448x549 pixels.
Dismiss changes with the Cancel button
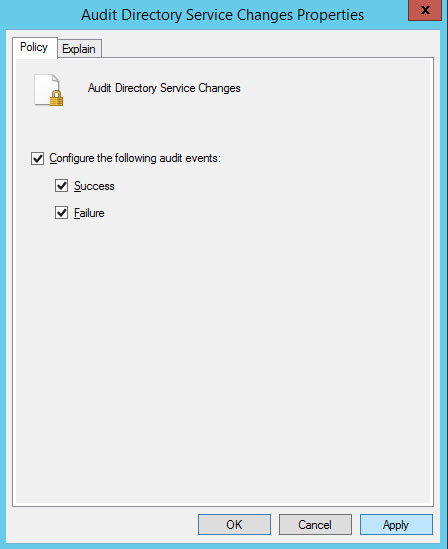[x=315, y=524]
